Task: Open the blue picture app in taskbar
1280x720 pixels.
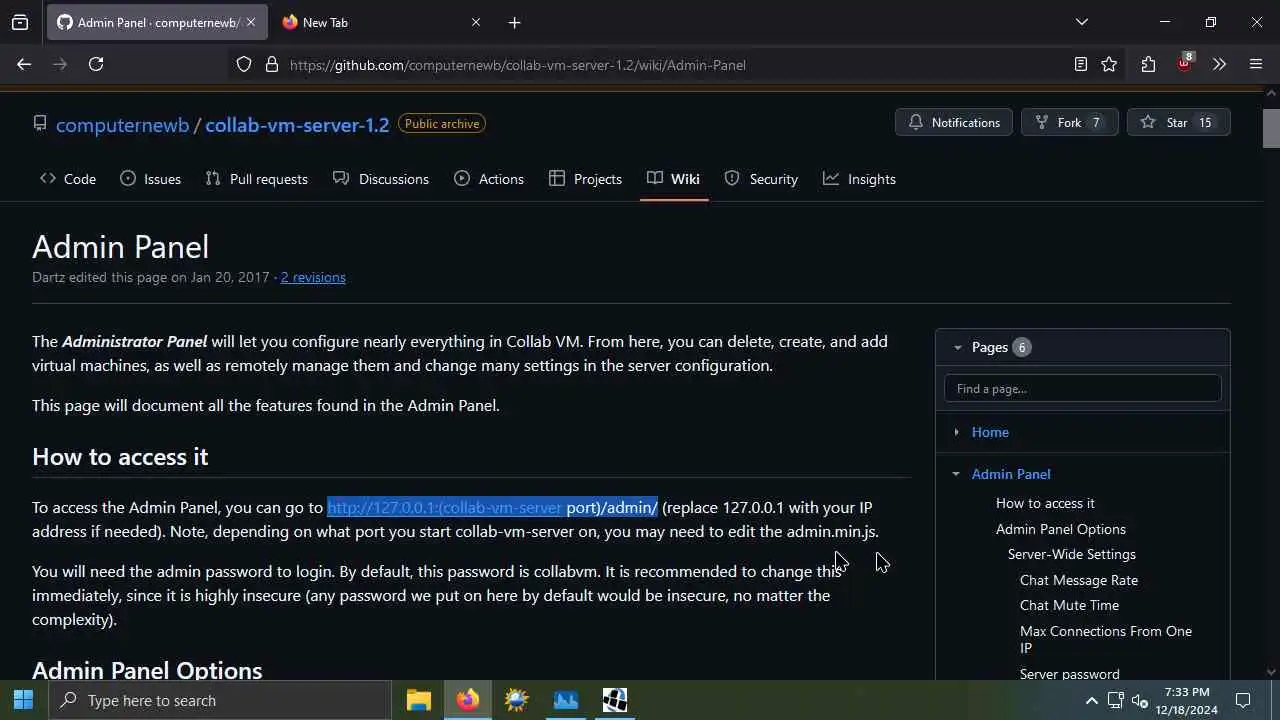Action: [566, 700]
